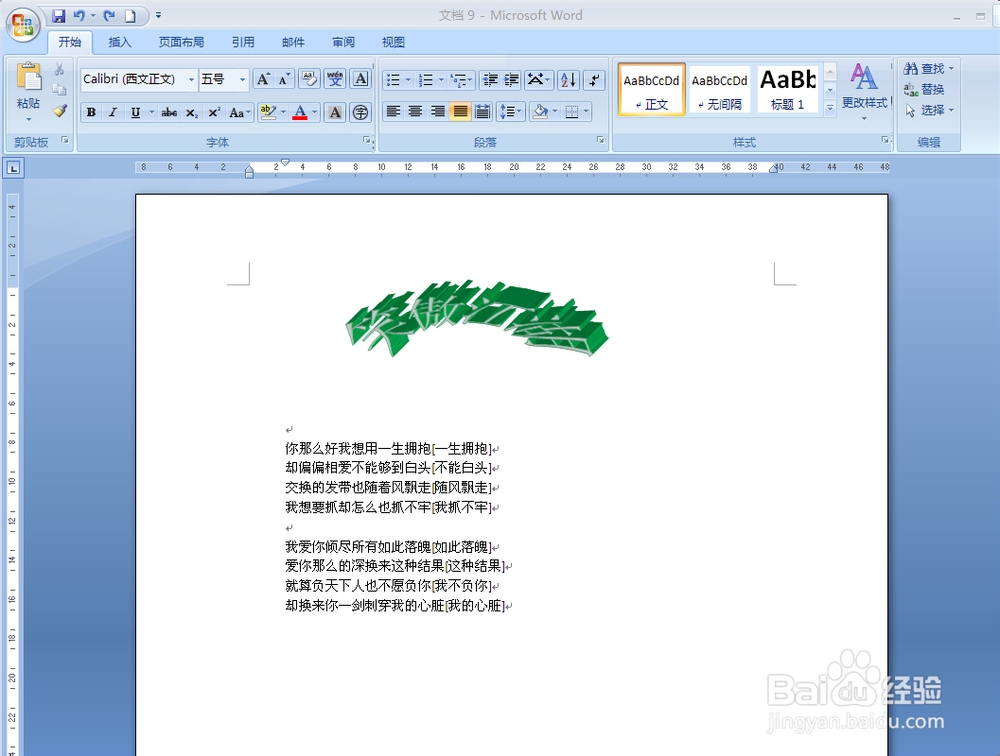This screenshot has width=1000, height=756.
Task: Open the 查找 (Find) tool
Action: [927, 68]
